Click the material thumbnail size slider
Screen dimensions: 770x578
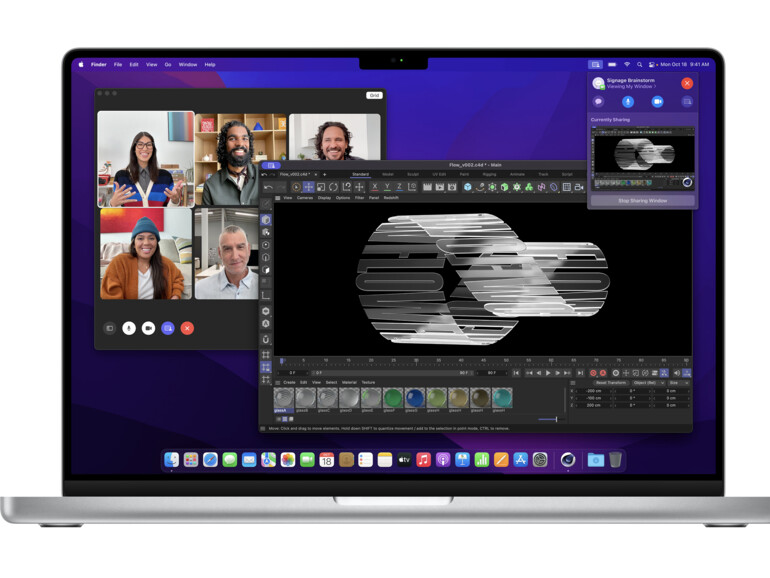549,419
